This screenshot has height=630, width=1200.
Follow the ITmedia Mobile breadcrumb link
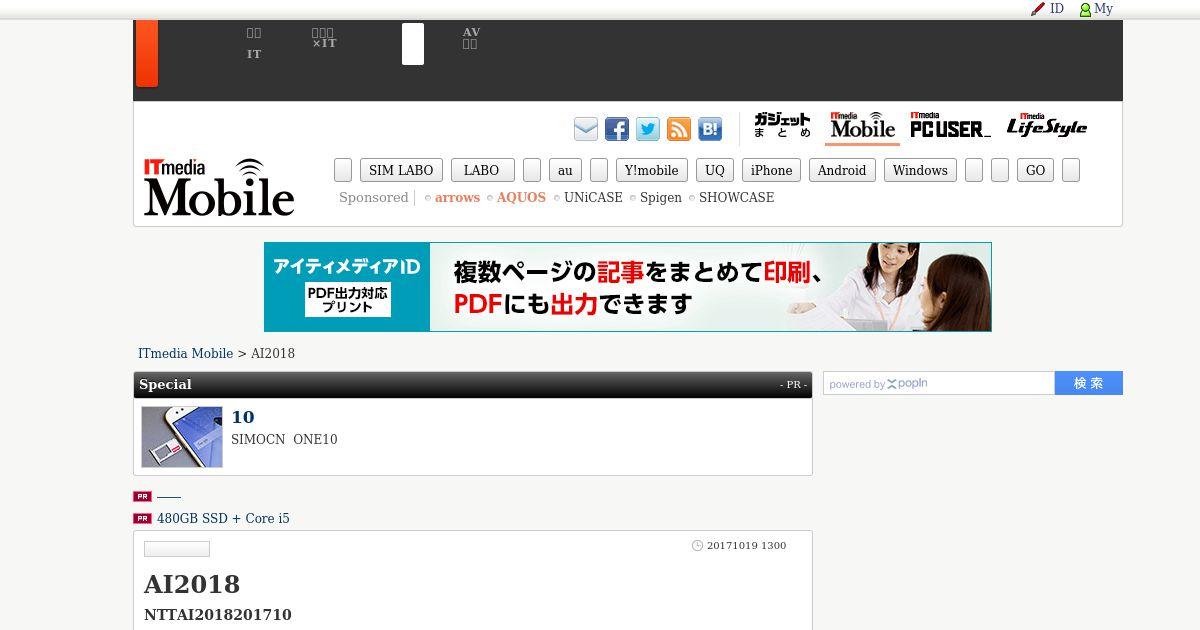pyautogui.click(x=185, y=354)
